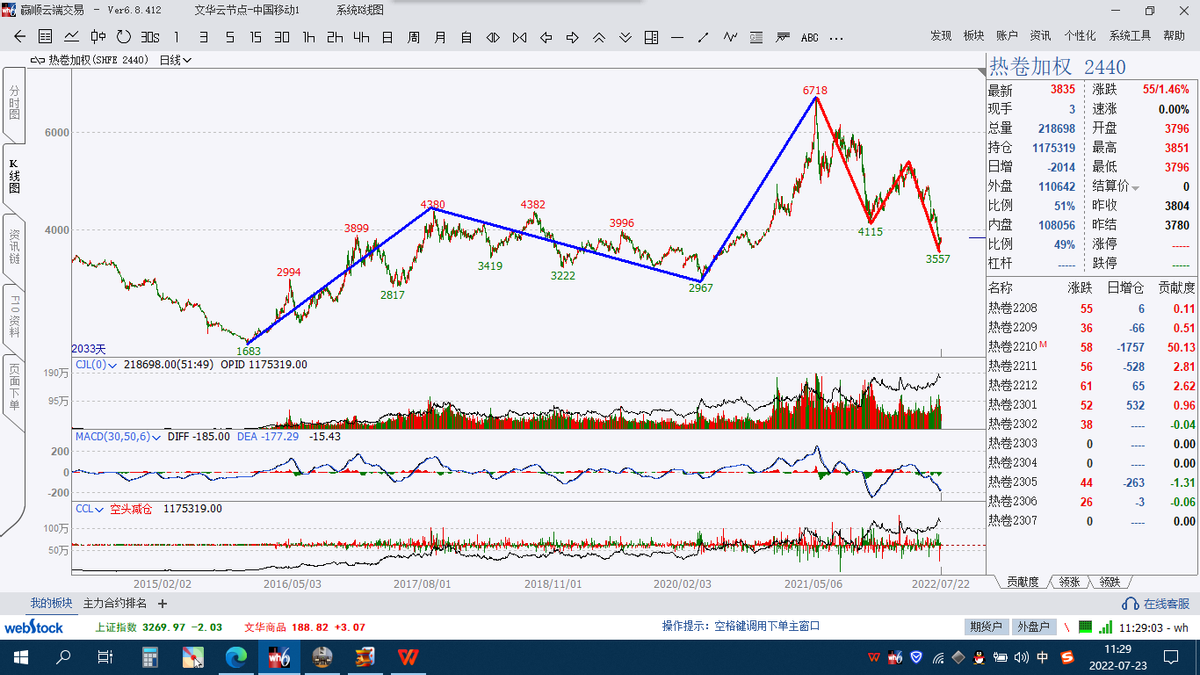Select the 热卷2210 contract row
1200x675 pixels.
coord(1092,346)
